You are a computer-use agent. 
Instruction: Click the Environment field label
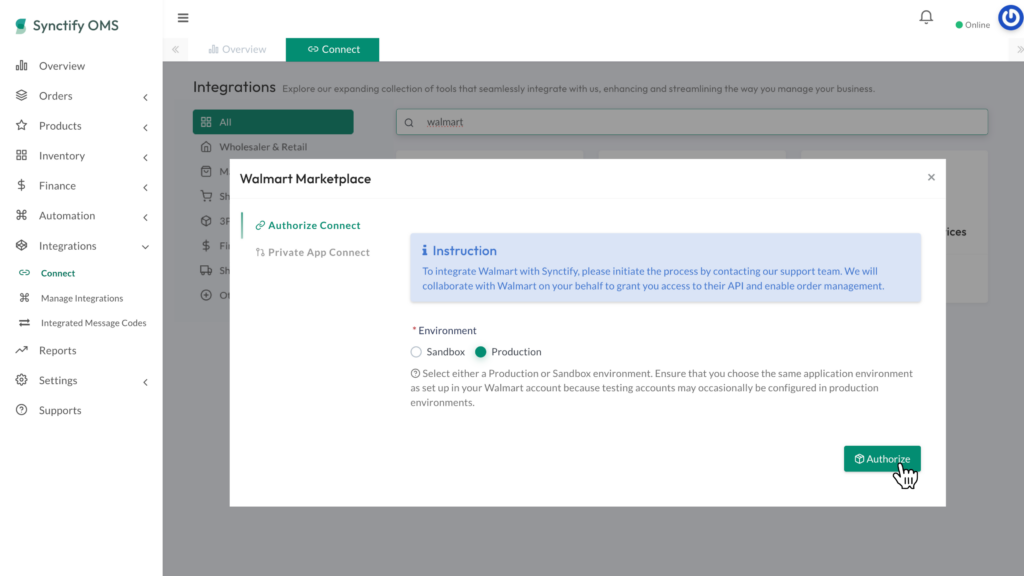click(x=447, y=330)
